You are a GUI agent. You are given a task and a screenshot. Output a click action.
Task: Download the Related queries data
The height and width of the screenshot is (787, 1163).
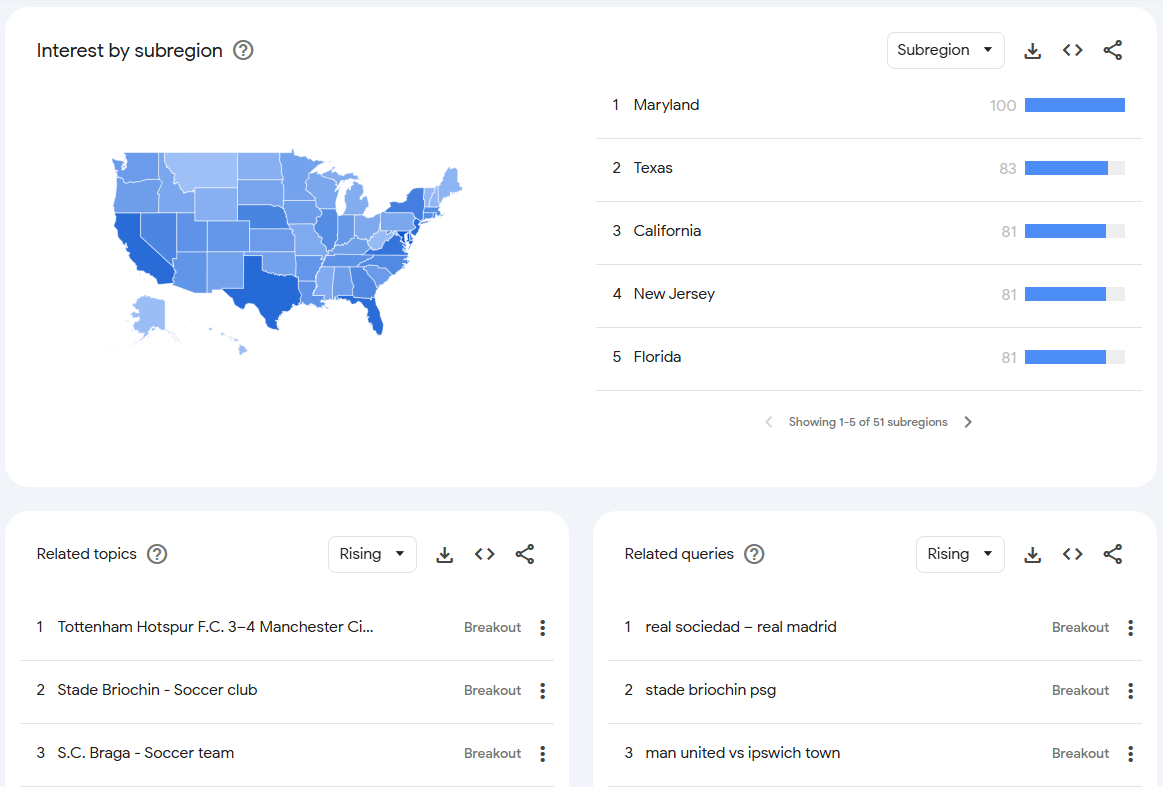click(1032, 554)
